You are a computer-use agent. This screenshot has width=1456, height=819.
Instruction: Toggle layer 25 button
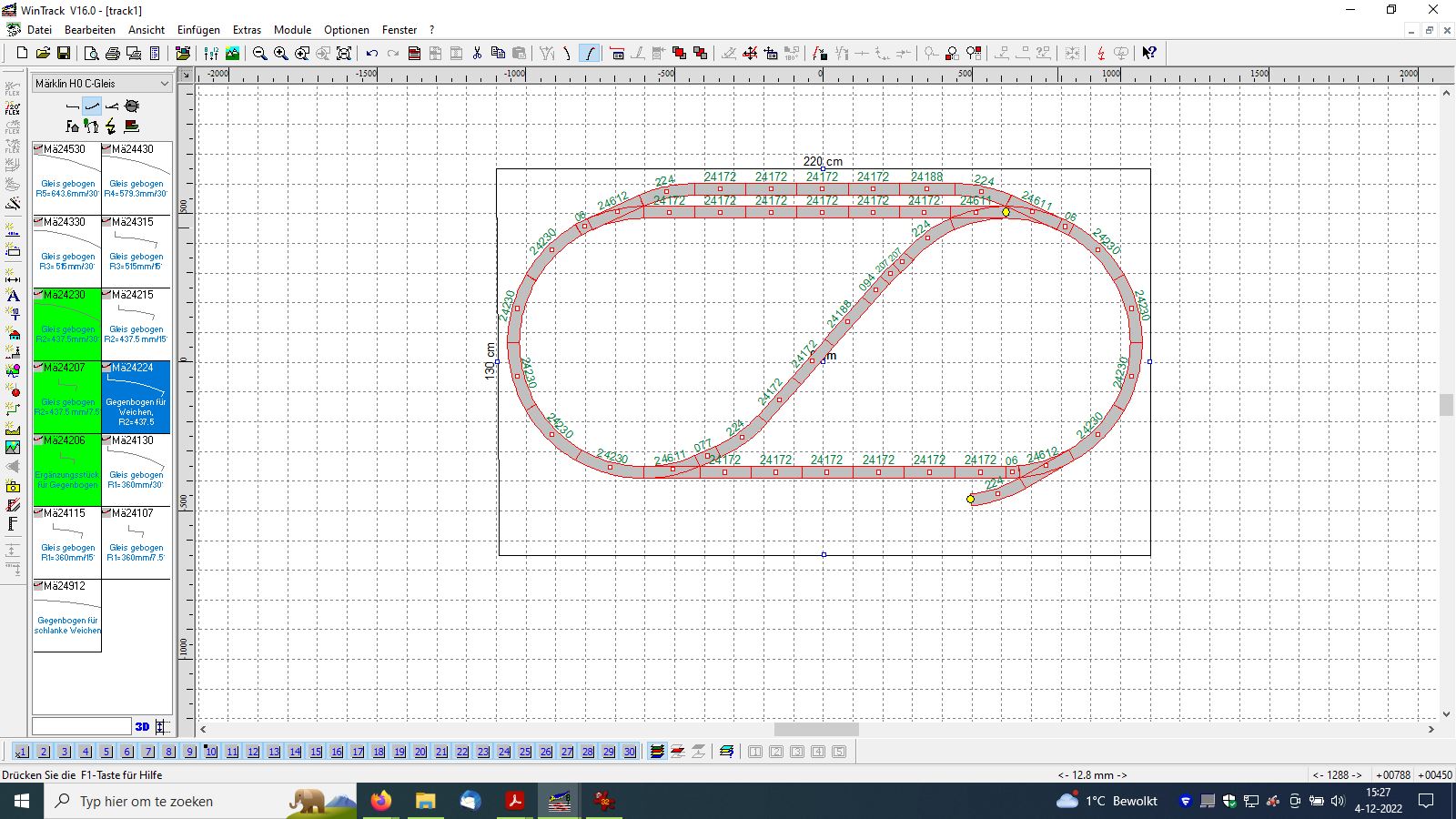coord(525,752)
